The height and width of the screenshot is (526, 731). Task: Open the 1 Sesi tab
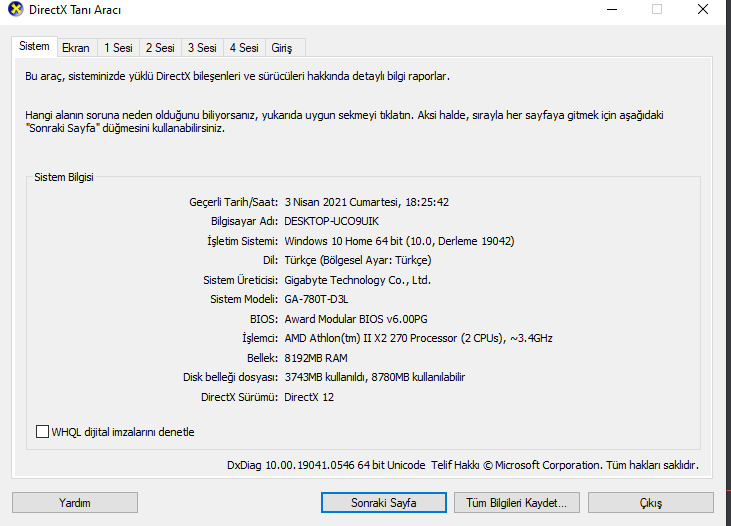point(118,48)
